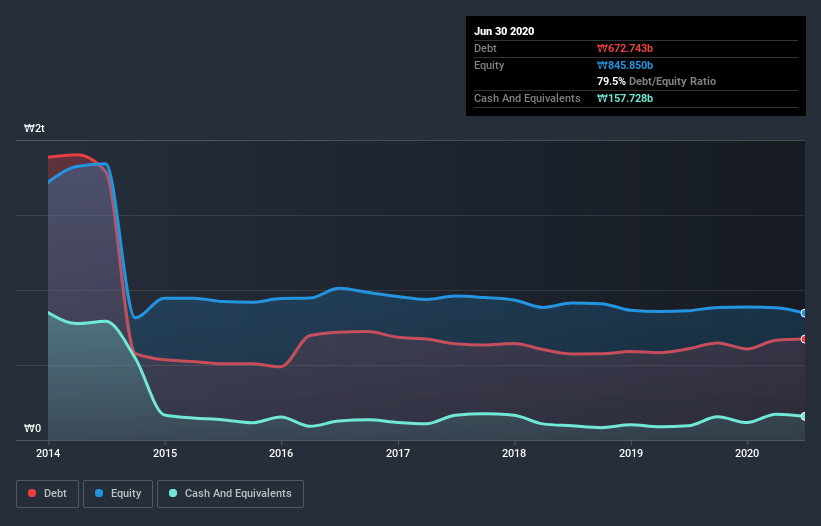Click the red Debt legend dot
The image size is (821, 526).
[32, 493]
